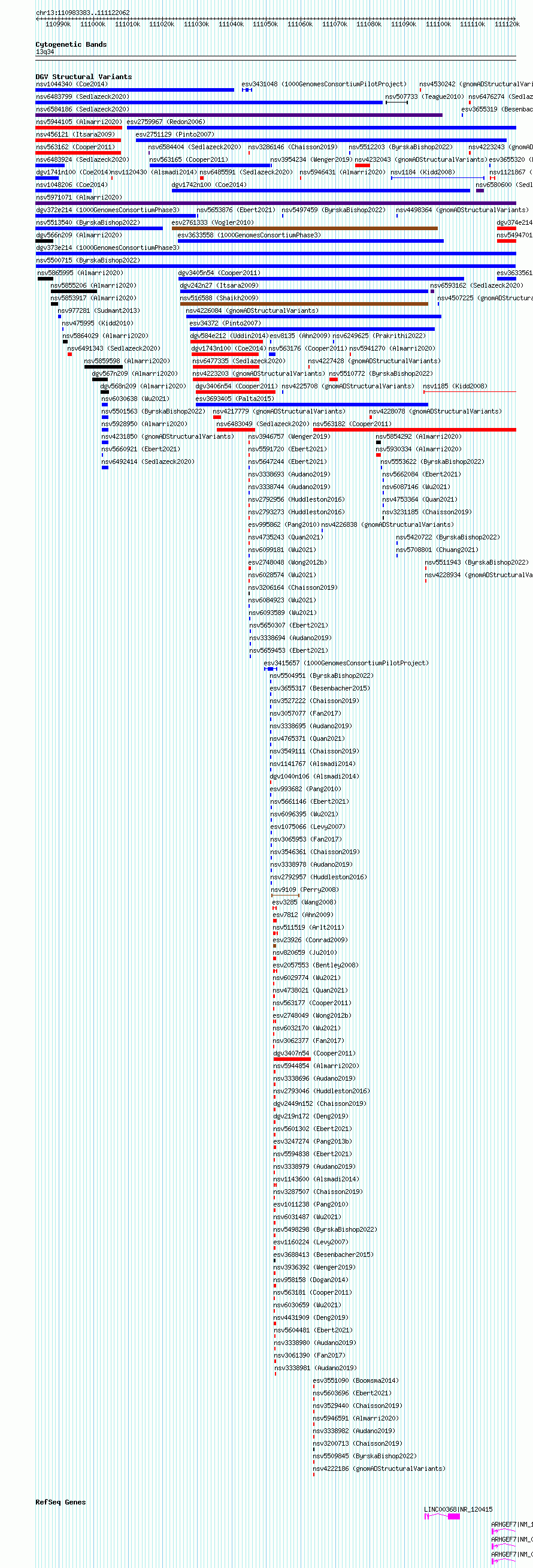Click the Cytogenetic Bands track title
The image size is (533, 1568).
71,44
